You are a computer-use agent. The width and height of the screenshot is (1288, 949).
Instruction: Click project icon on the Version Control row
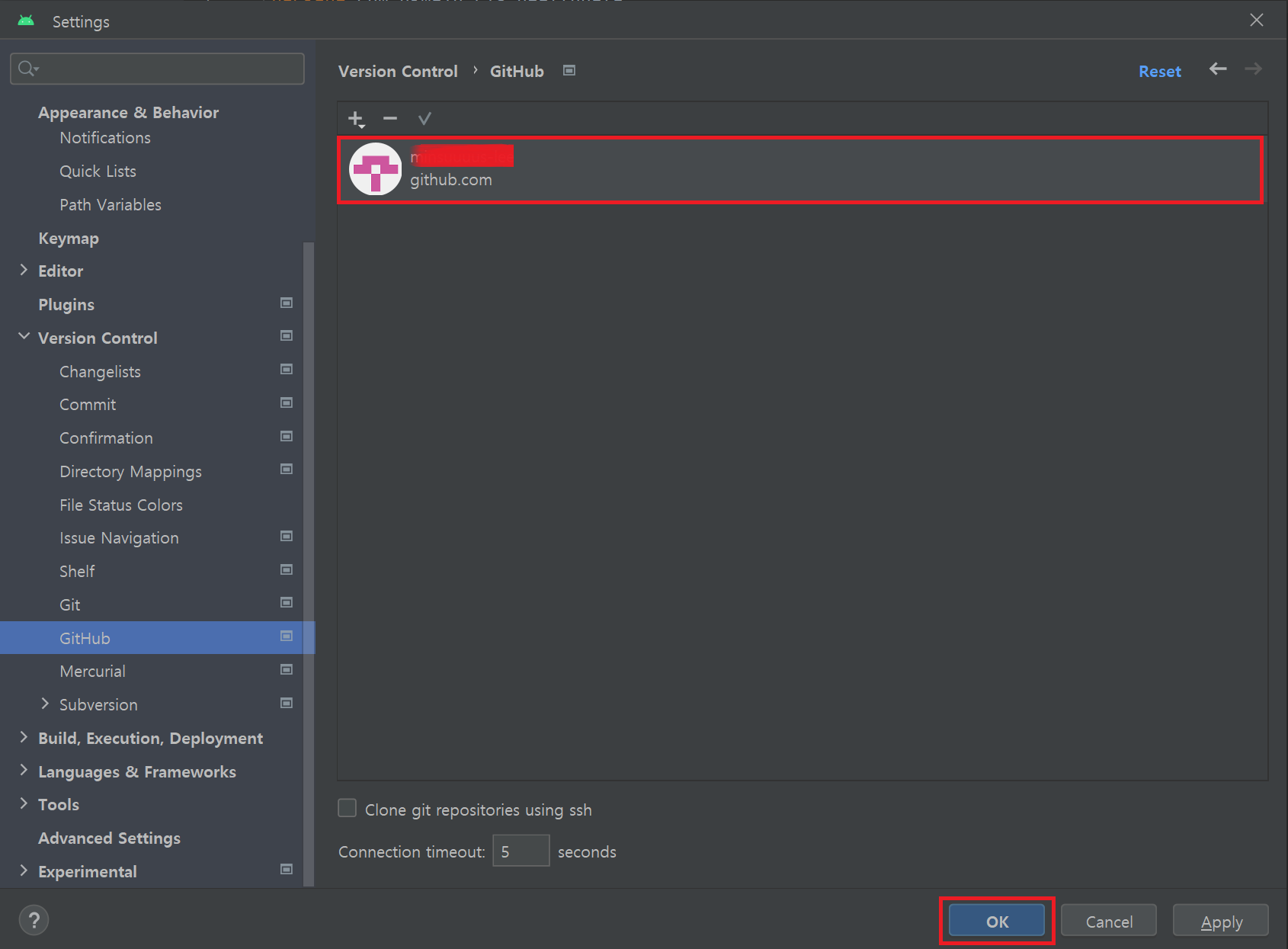[x=287, y=335]
